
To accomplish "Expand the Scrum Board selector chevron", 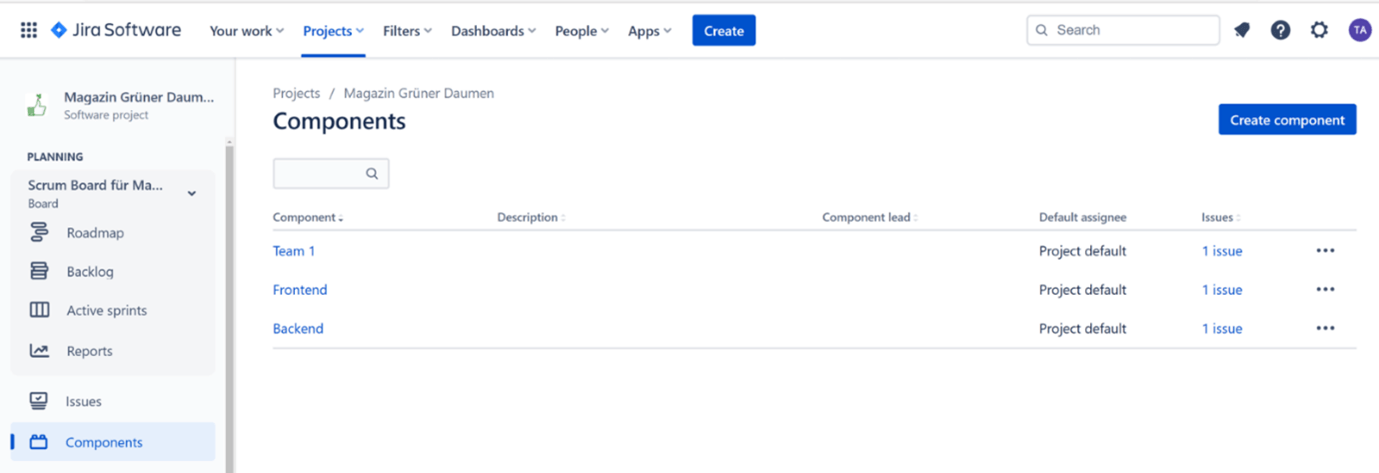I will 192,193.
